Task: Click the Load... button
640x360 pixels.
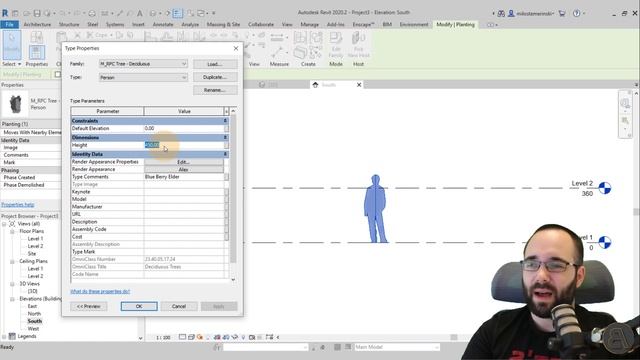Action: point(215,64)
